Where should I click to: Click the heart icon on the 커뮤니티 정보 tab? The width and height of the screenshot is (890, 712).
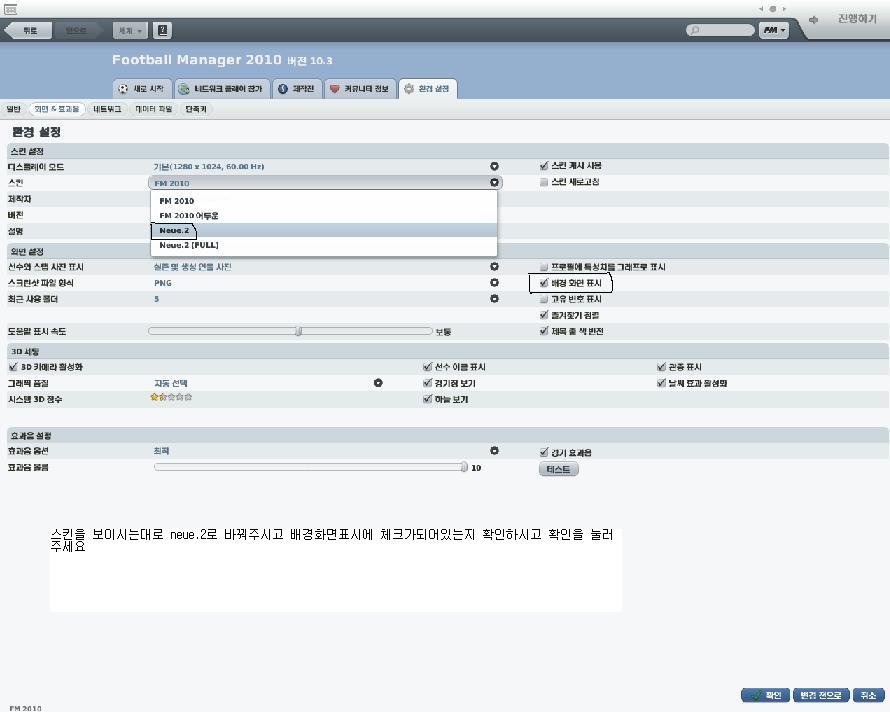click(x=334, y=89)
